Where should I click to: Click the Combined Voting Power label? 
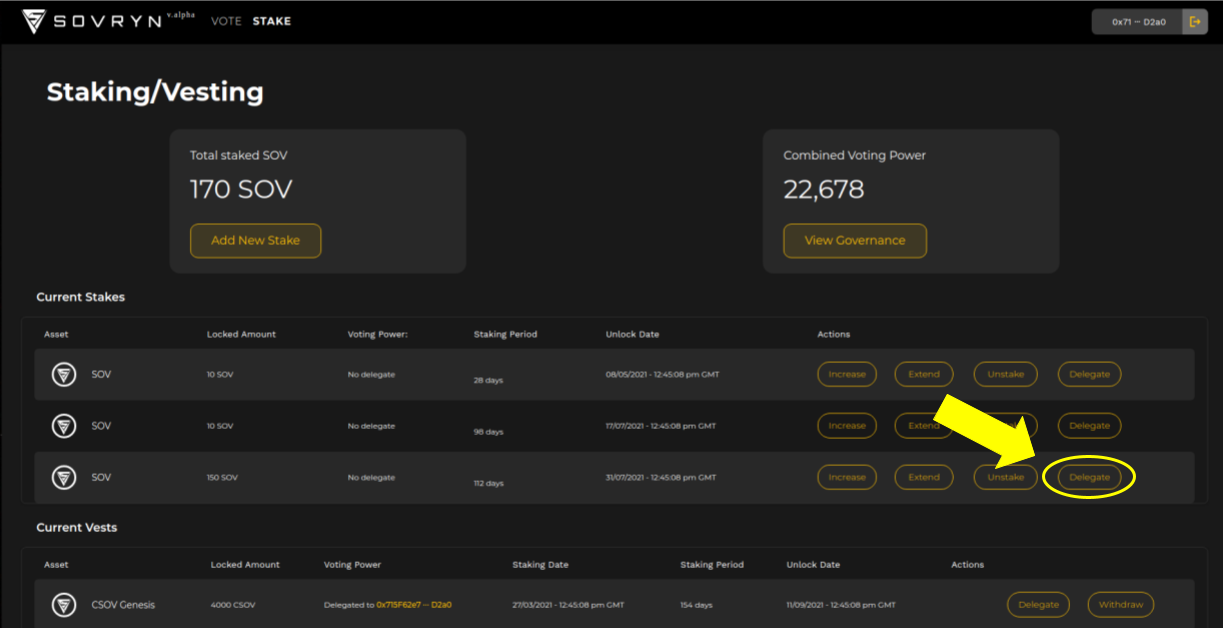(855, 156)
